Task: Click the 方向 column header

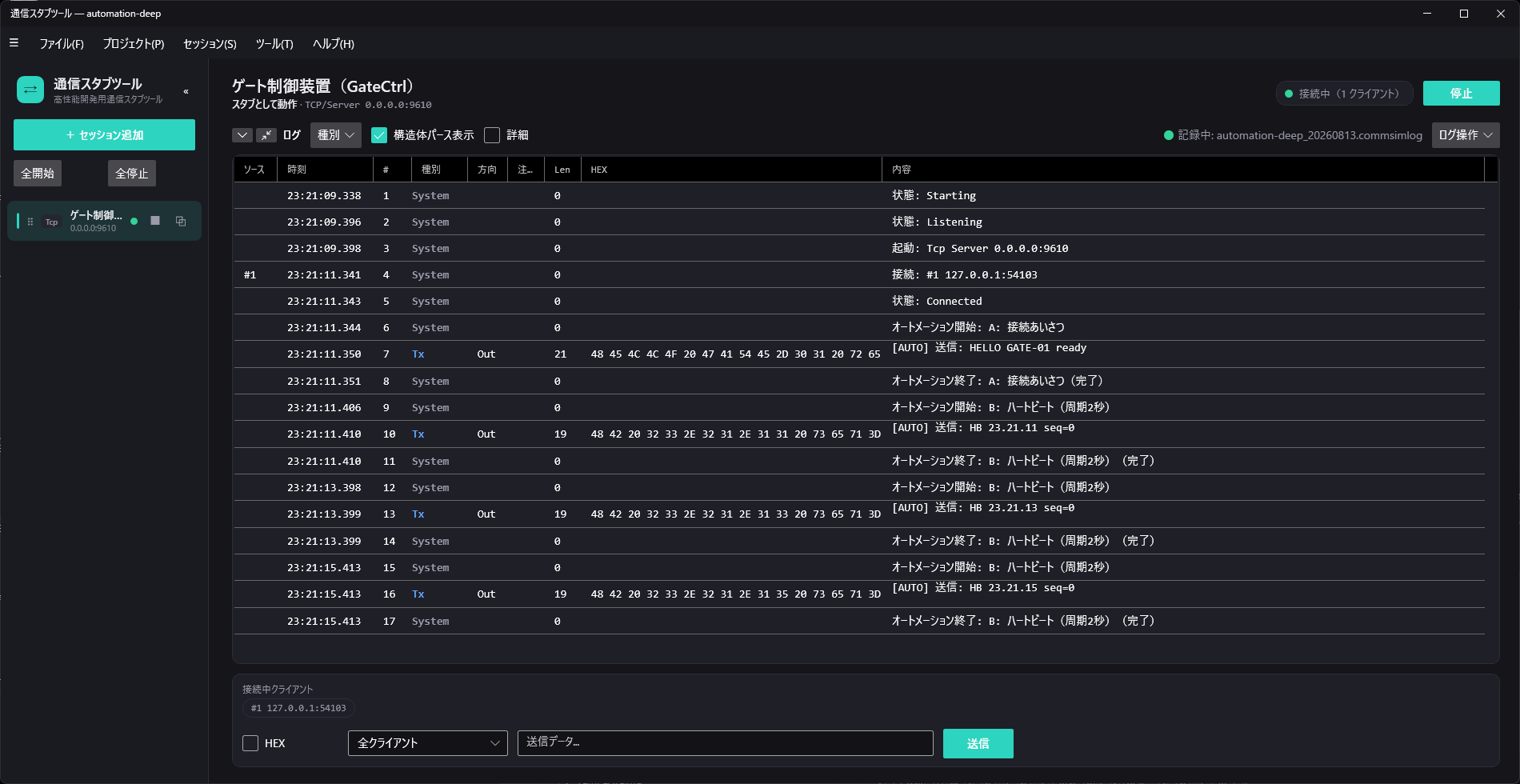Action: [487, 170]
